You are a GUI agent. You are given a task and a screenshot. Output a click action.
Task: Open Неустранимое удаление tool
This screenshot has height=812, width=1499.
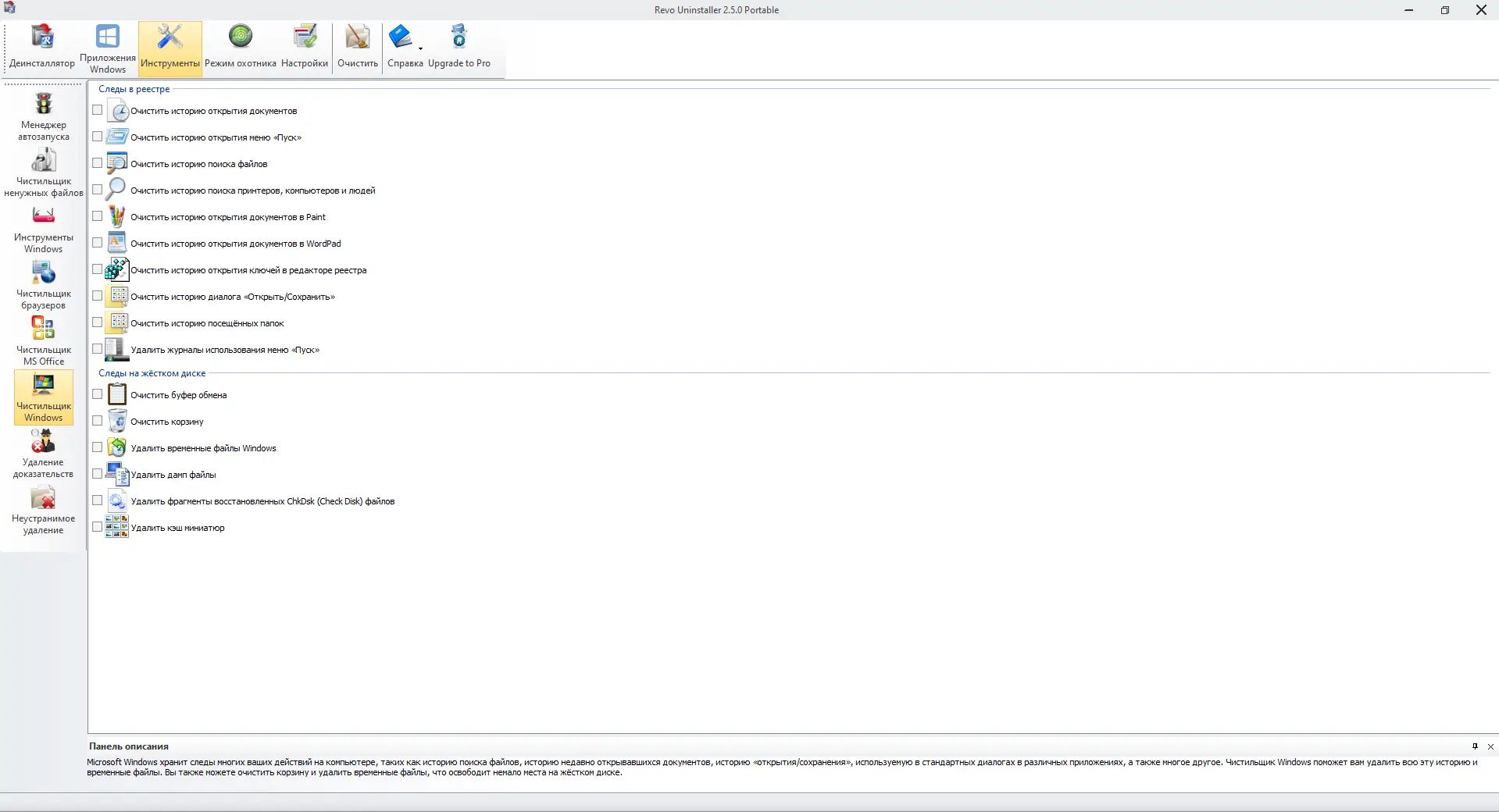click(x=44, y=511)
